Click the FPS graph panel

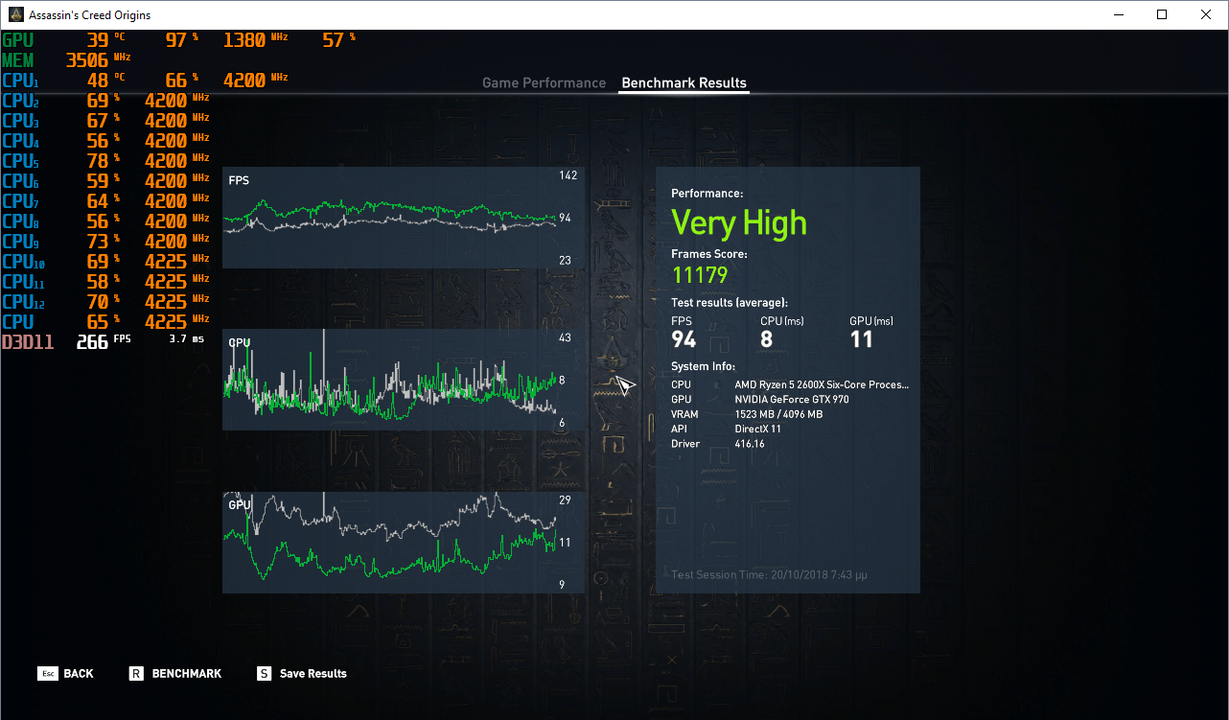pyautogui.click(x=403, y=217)
